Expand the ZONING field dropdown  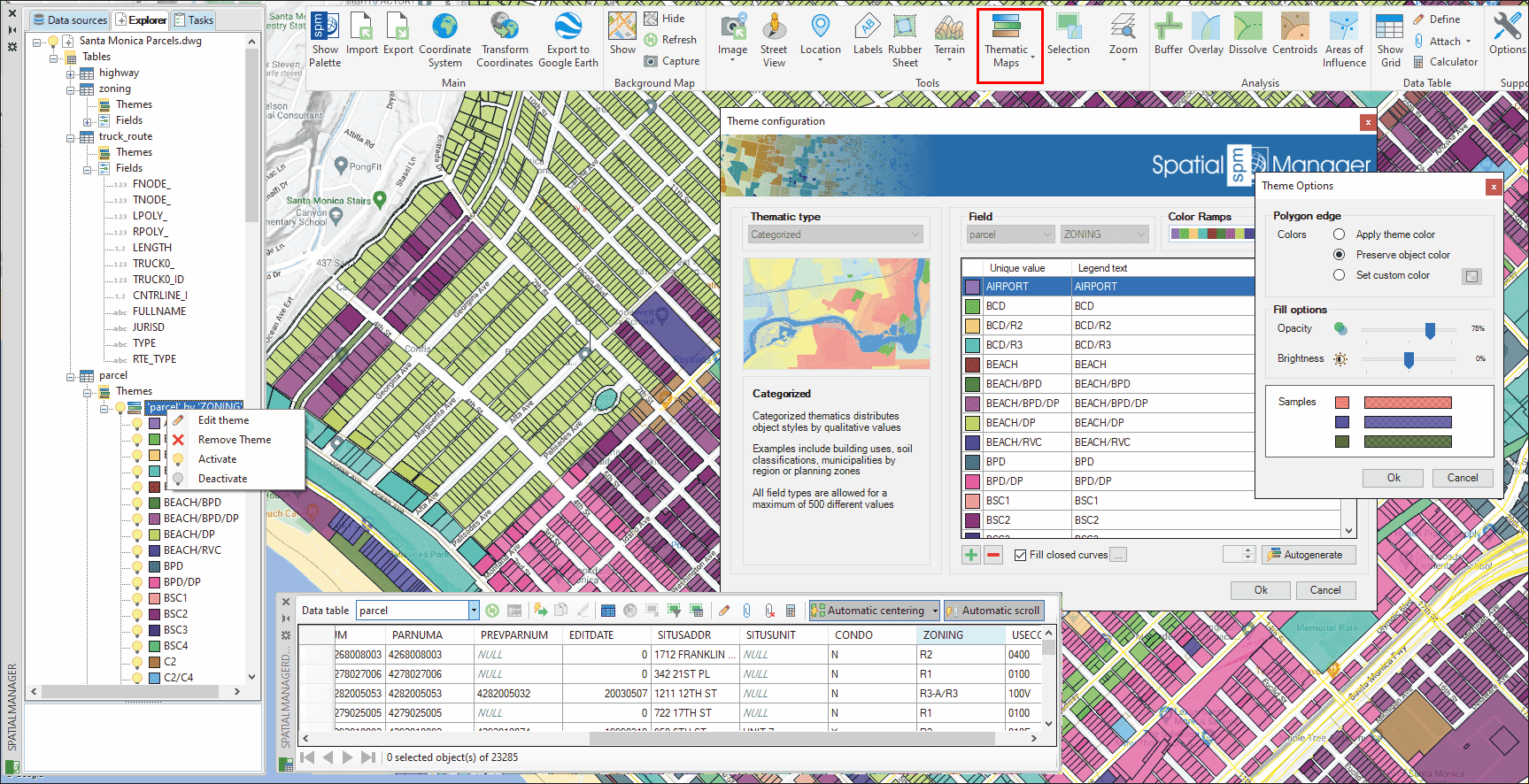pyautogui.click(x=1104, y=234)
